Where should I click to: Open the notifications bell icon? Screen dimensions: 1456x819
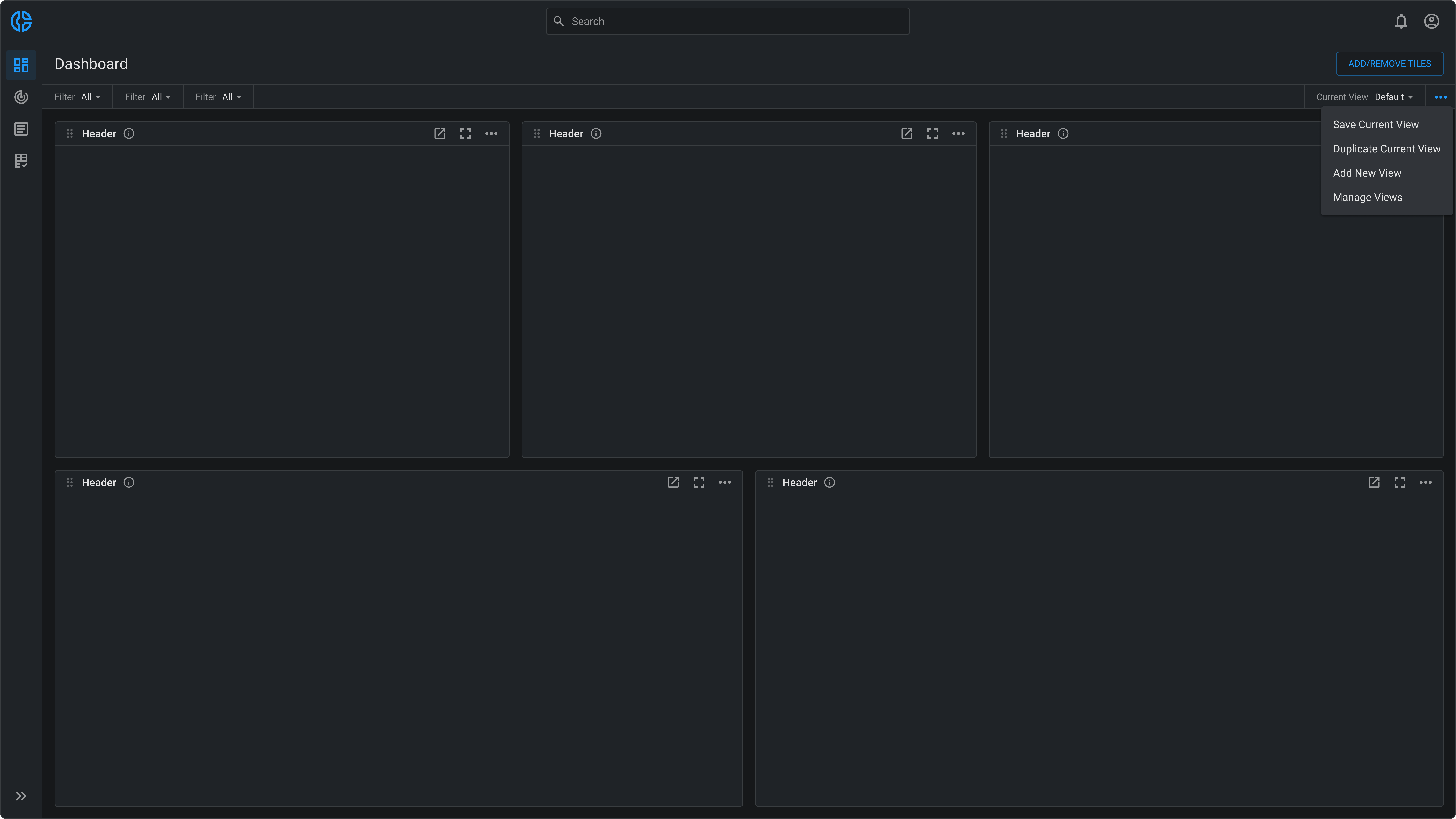coord(1401,21)
